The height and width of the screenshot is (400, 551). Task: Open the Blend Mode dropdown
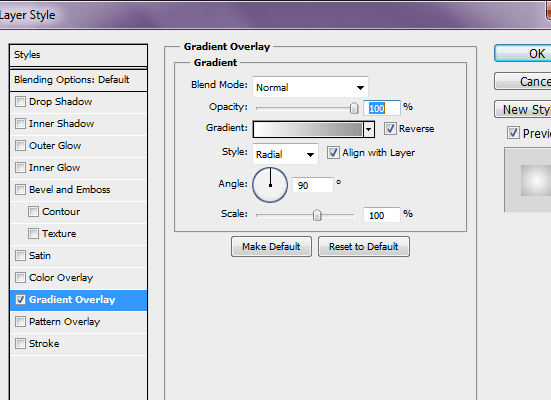310,87
